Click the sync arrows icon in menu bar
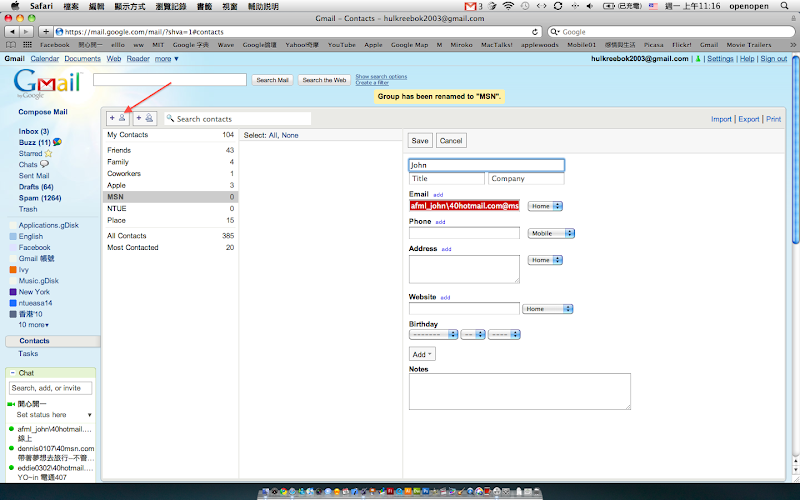 (x=558, y=6)
